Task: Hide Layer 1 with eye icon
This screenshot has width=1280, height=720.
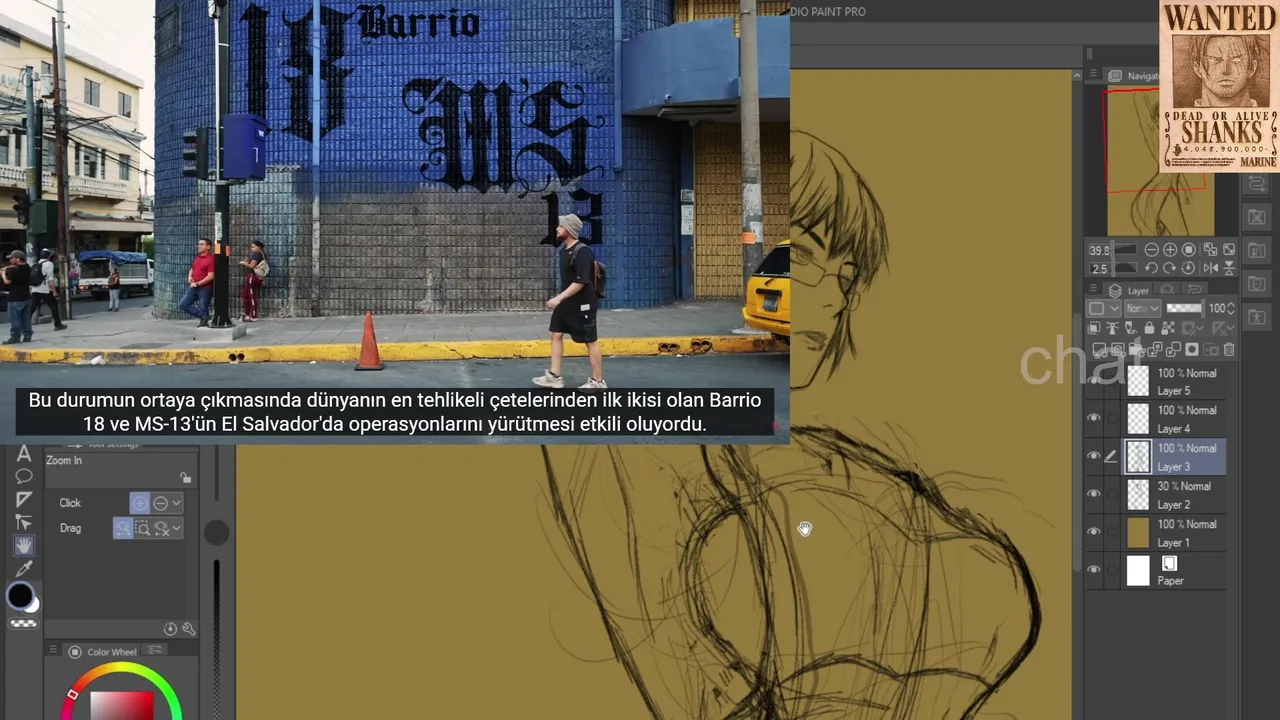Action: point(1094,532)
